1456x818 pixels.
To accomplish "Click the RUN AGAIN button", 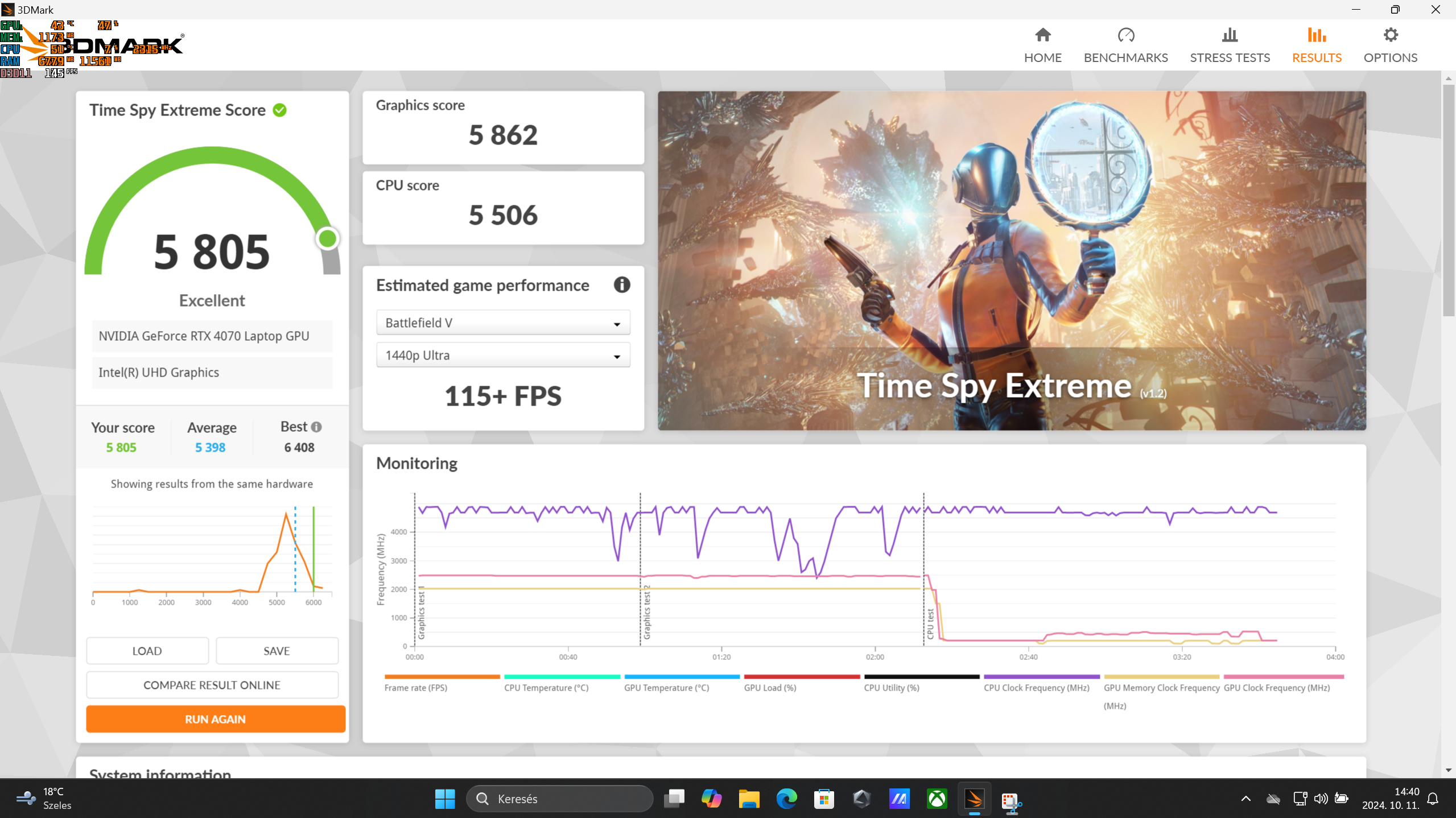I will 215,718.
